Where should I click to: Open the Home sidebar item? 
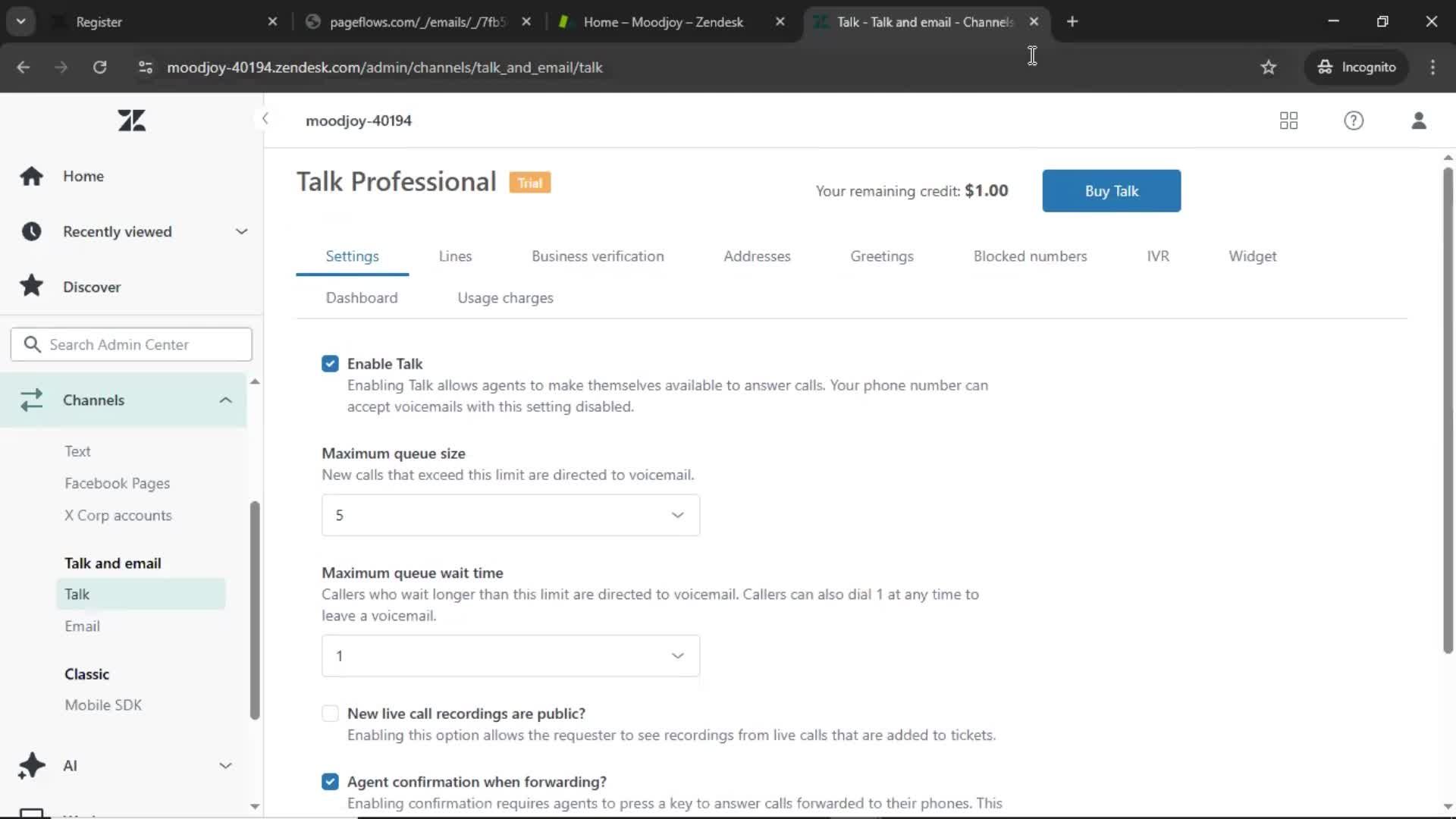(x=83, y=176)
